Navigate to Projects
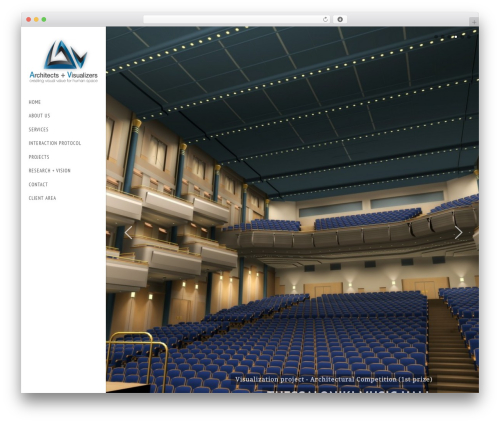The height and width of the screenshot is (423, 500). (x=39, y=157)
